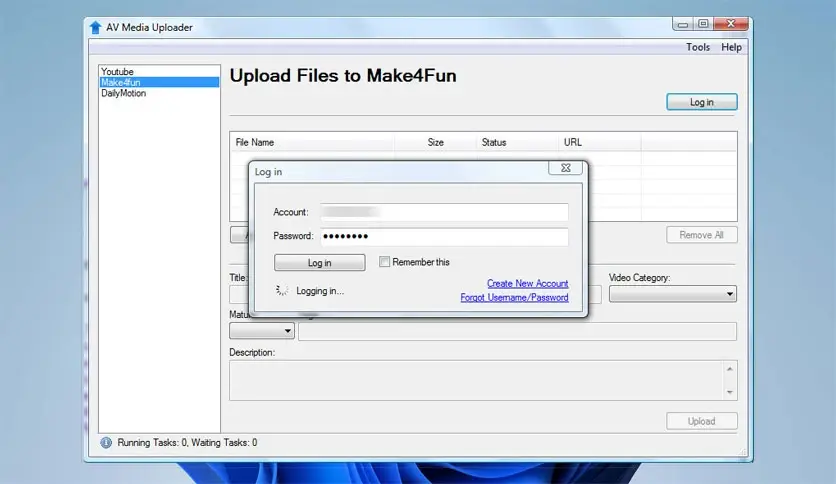This screenshot has height=484, width=836.
Task: Click the Log in button in the dialog
Action: click(x=319, y=263)
